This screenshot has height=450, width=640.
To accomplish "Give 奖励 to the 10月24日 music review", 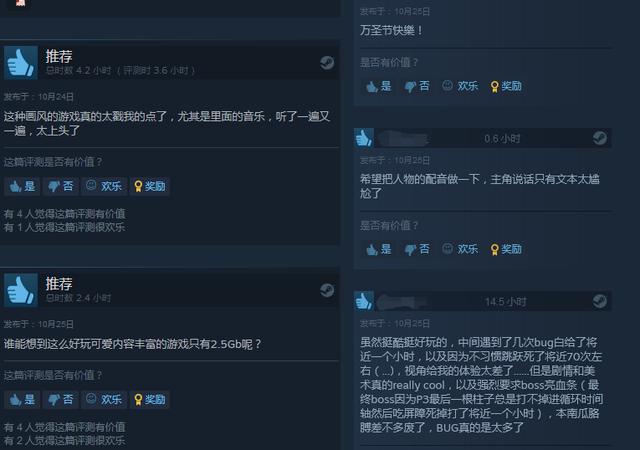I will (x=150, y=187).
